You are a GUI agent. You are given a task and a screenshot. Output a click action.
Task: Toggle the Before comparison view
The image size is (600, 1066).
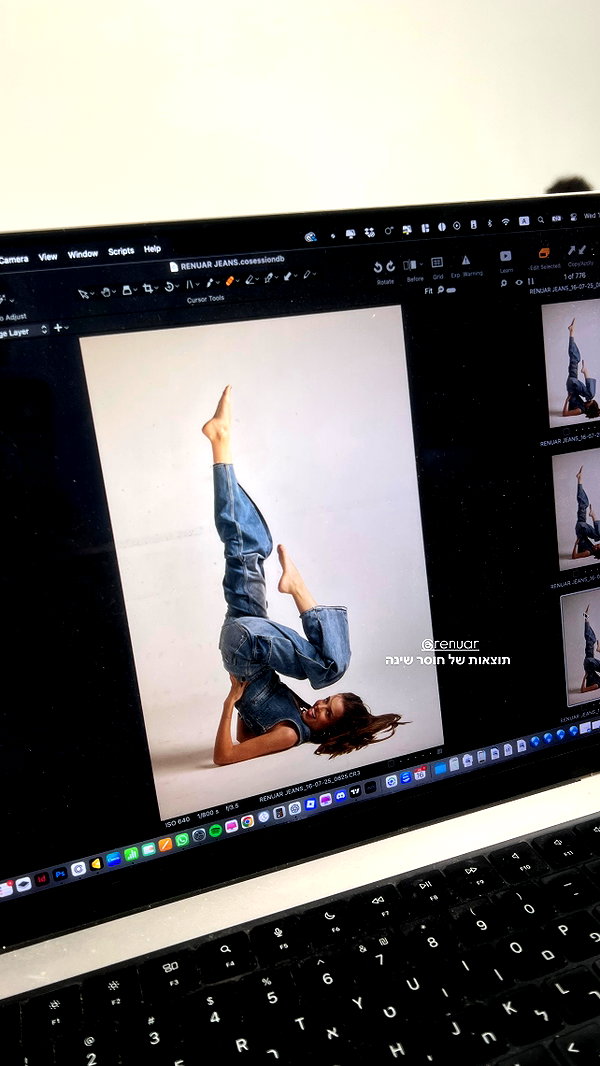click(x=410, y=264)
